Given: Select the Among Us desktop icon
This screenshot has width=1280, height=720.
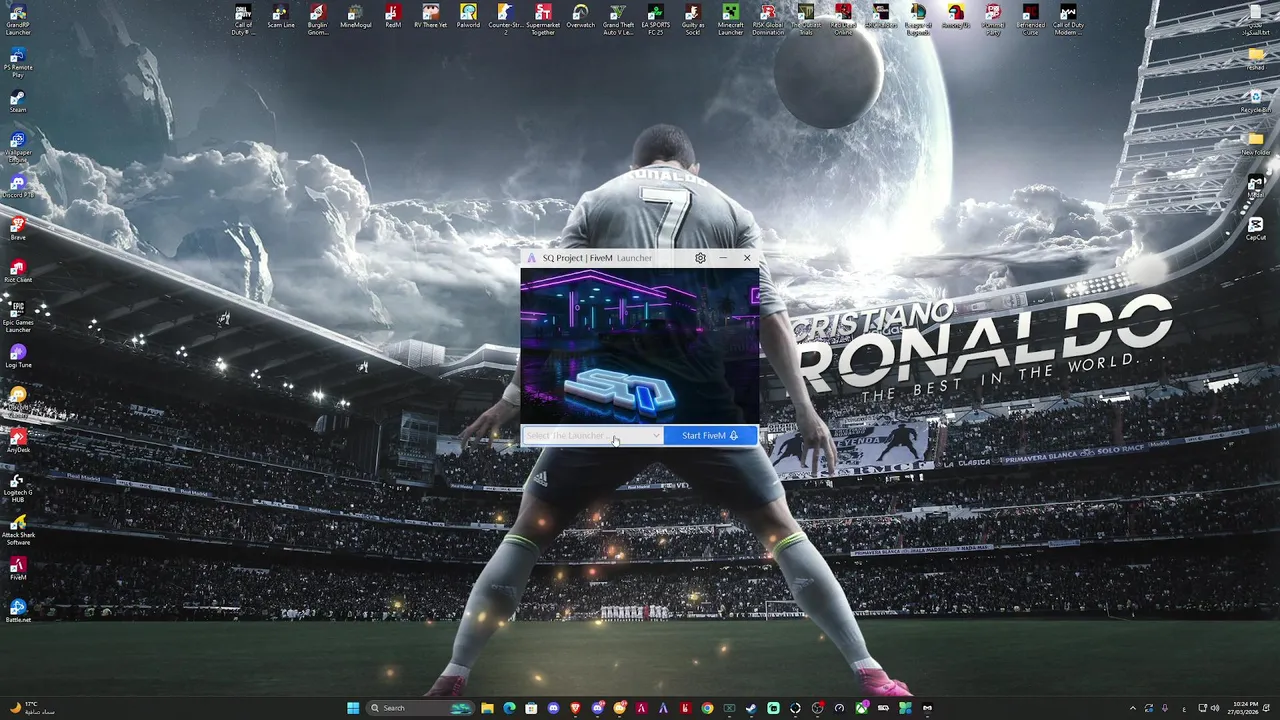Looking at the screenshot, I should pyautogui.click(x=955, y=17).
